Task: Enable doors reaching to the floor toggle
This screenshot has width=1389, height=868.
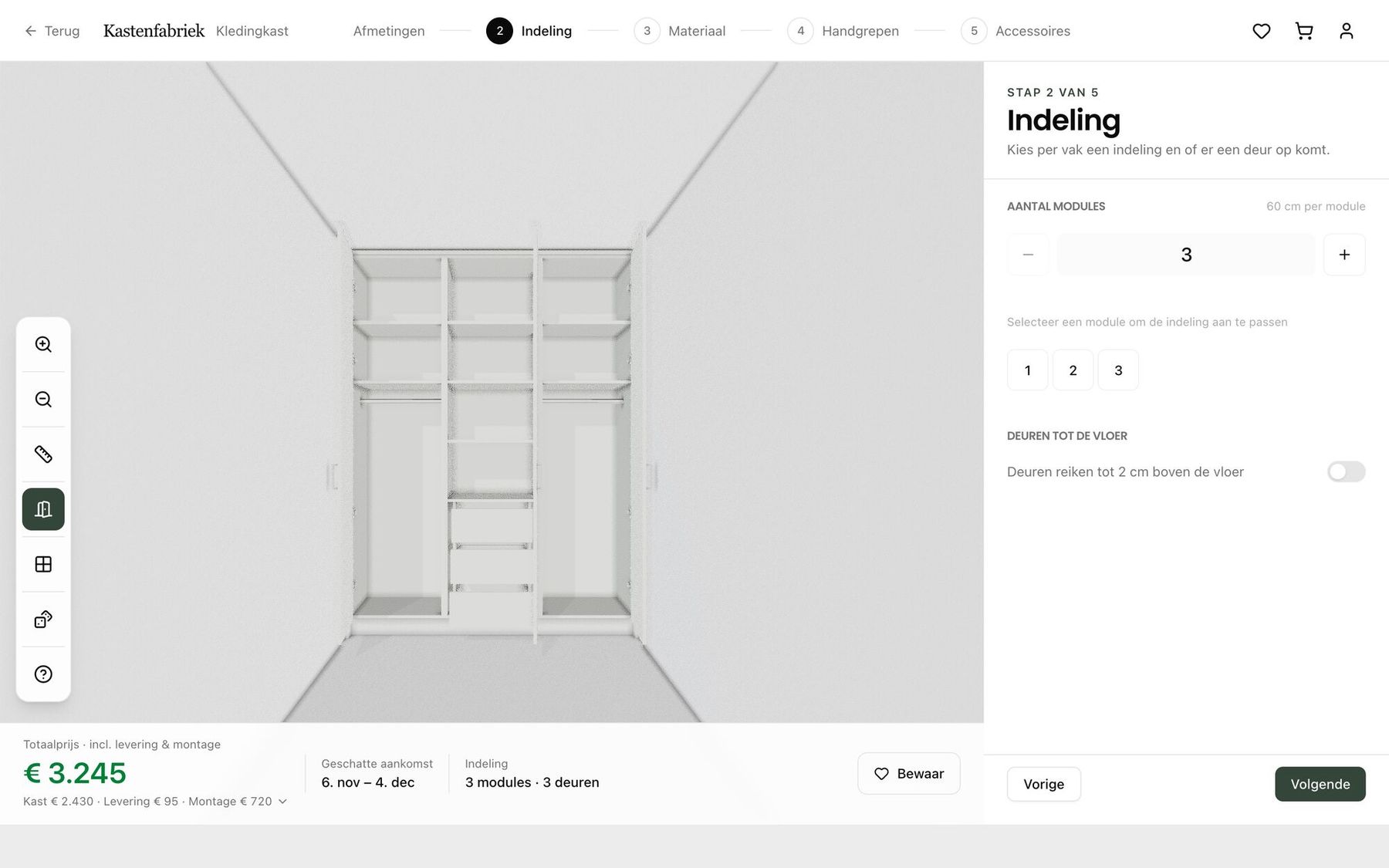Action: pyautogui.click(x=1346, y=471)
